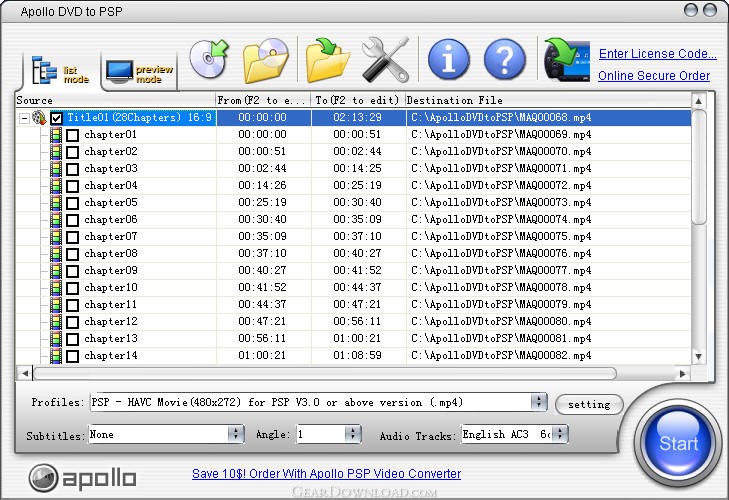
Task: Click the Title01 film reel icon
Action: pyautogui.click(x=40, y=118)
